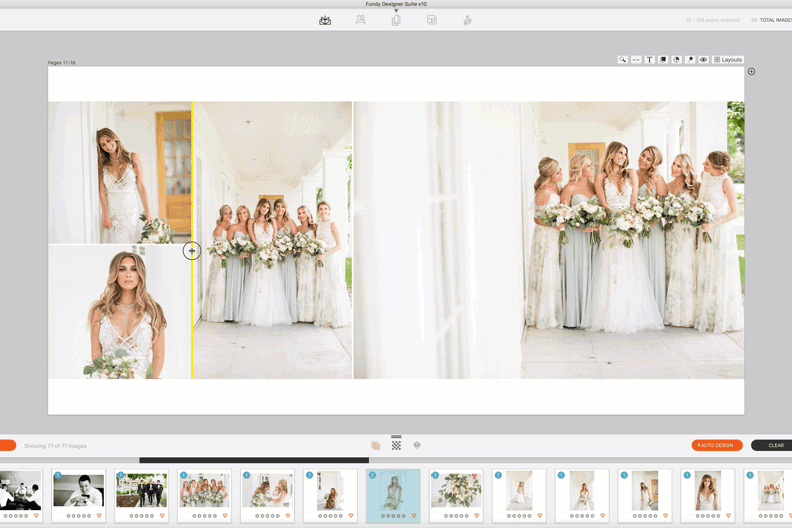Select the groomsmen walking thumbnail
This screenshot has height=528, width=792.
pyautogui.click(x=141, y=490)
